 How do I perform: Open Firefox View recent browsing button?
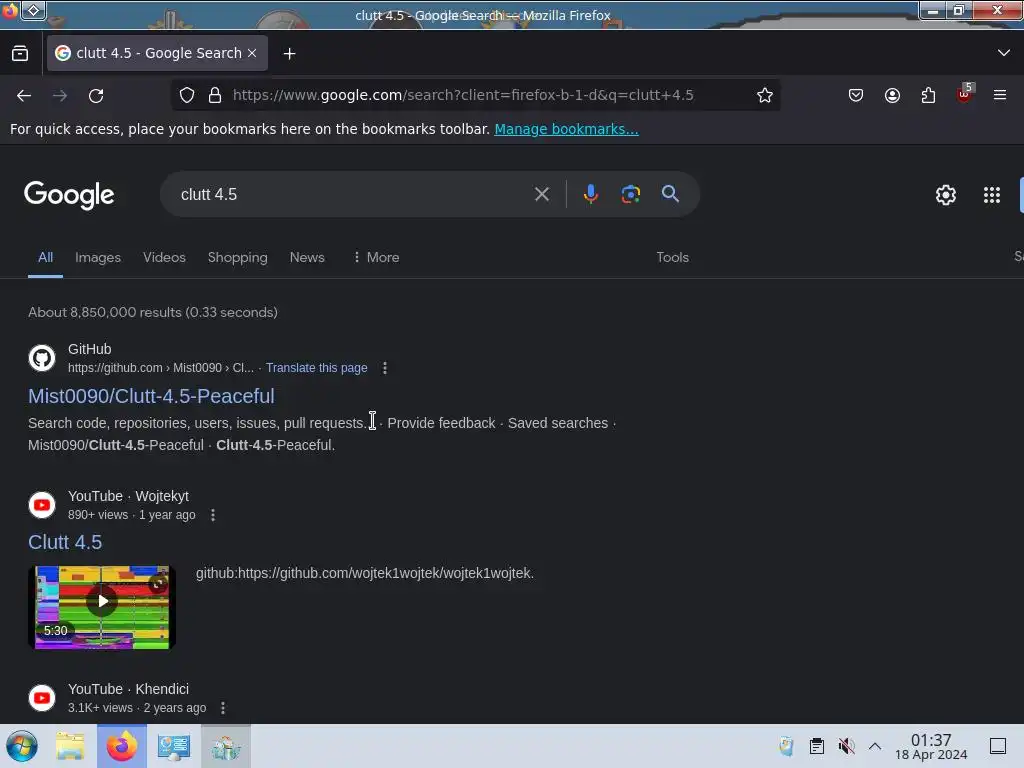pos(20,54)
